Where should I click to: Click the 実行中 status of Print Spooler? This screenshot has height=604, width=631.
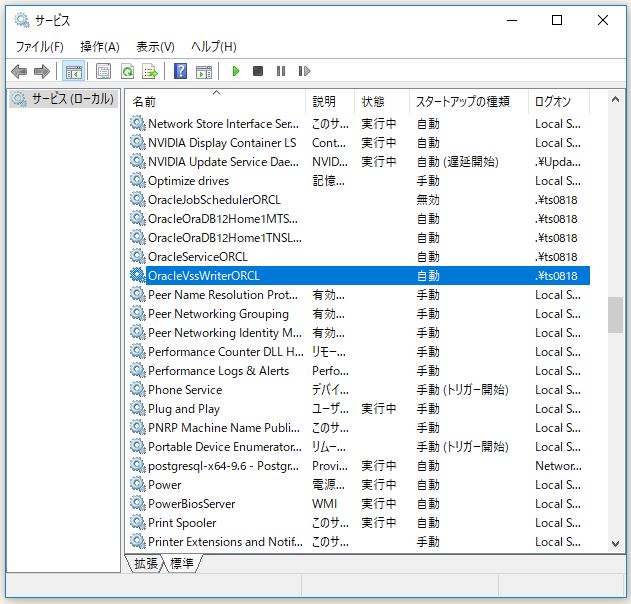click(378, 523)
